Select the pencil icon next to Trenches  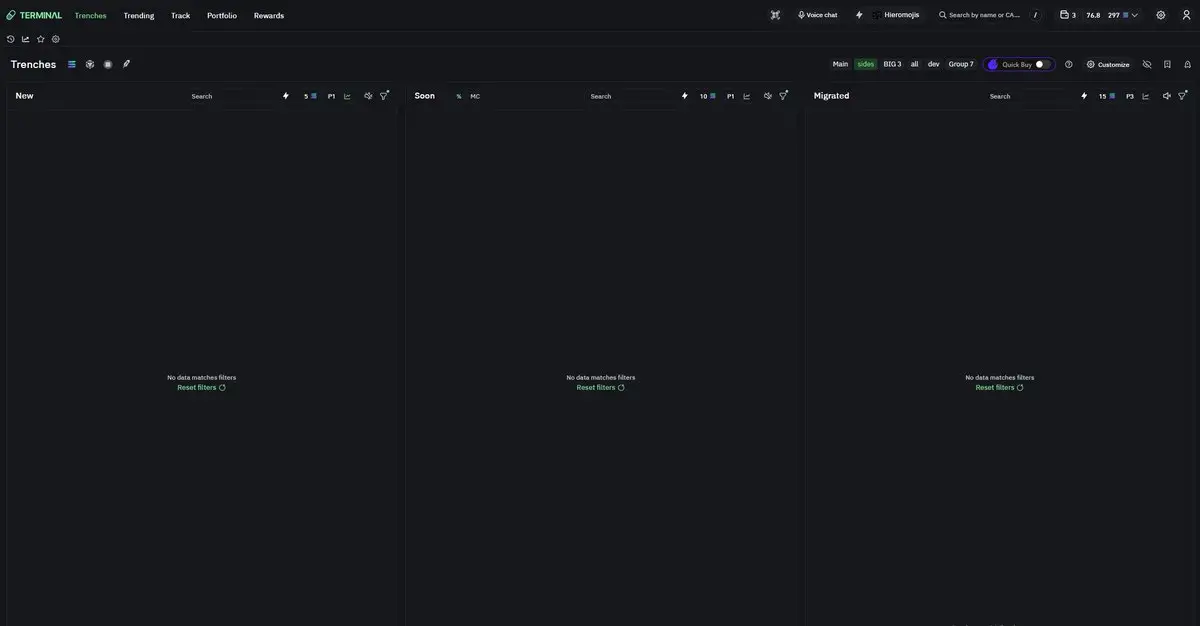click(126, 64)
